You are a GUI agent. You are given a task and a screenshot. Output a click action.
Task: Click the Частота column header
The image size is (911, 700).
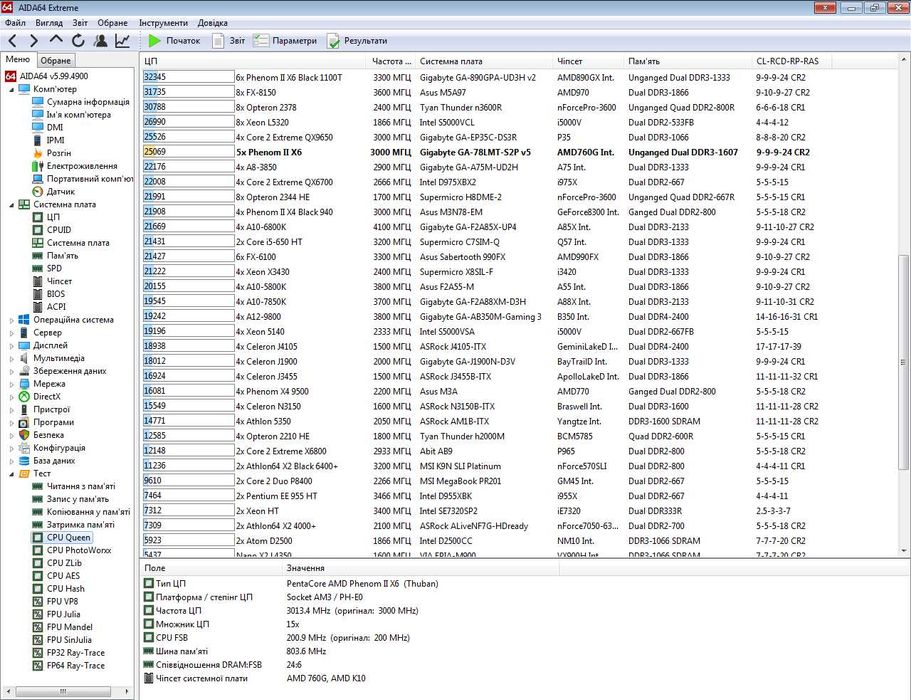[x=390, y=61]
